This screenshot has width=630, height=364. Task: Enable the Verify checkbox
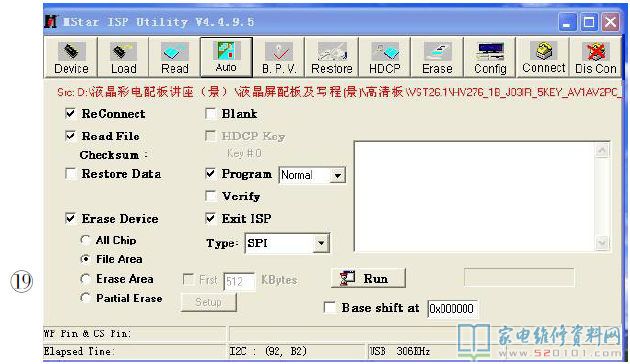click(x=210, y=196)
